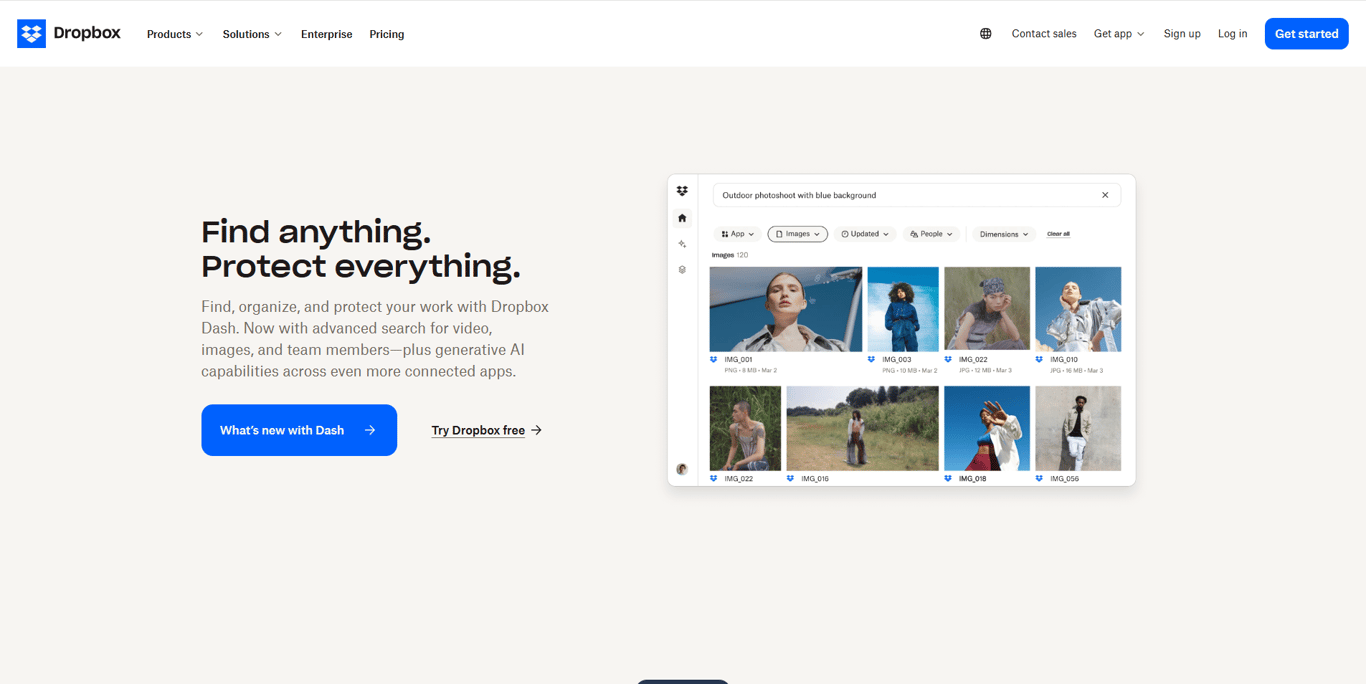Click Dropbox icon beside IMG_016
Image resolution: width=1366 pixels, height=684 pixels.
(791, 479)
